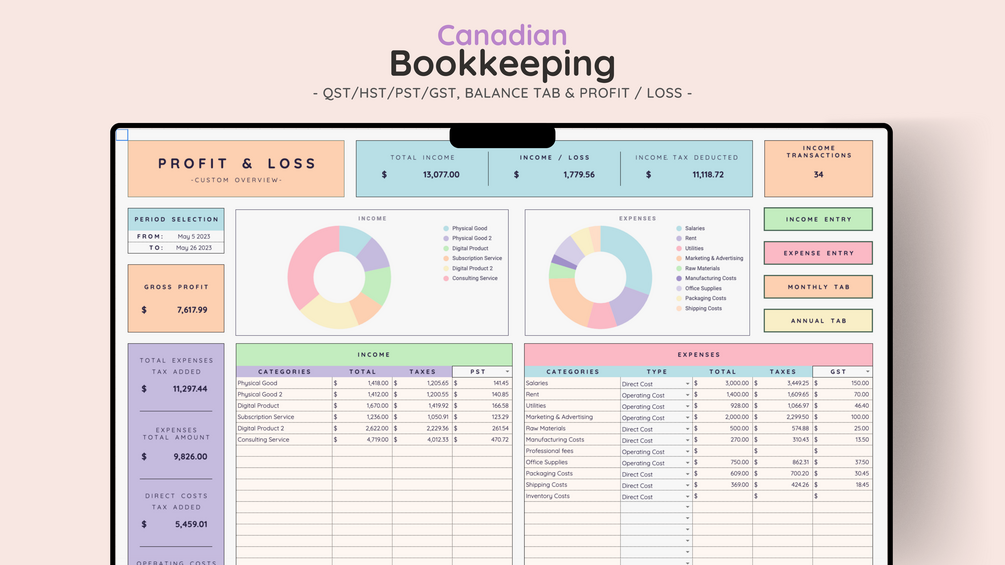Viewport: 1005px width, 565px height.
Task: Open type dropdown for Rent row
Action: click(x=687, y=395)
